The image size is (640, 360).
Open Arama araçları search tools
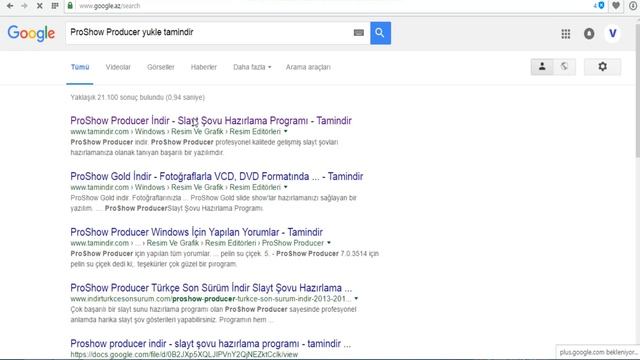point(308,67)
